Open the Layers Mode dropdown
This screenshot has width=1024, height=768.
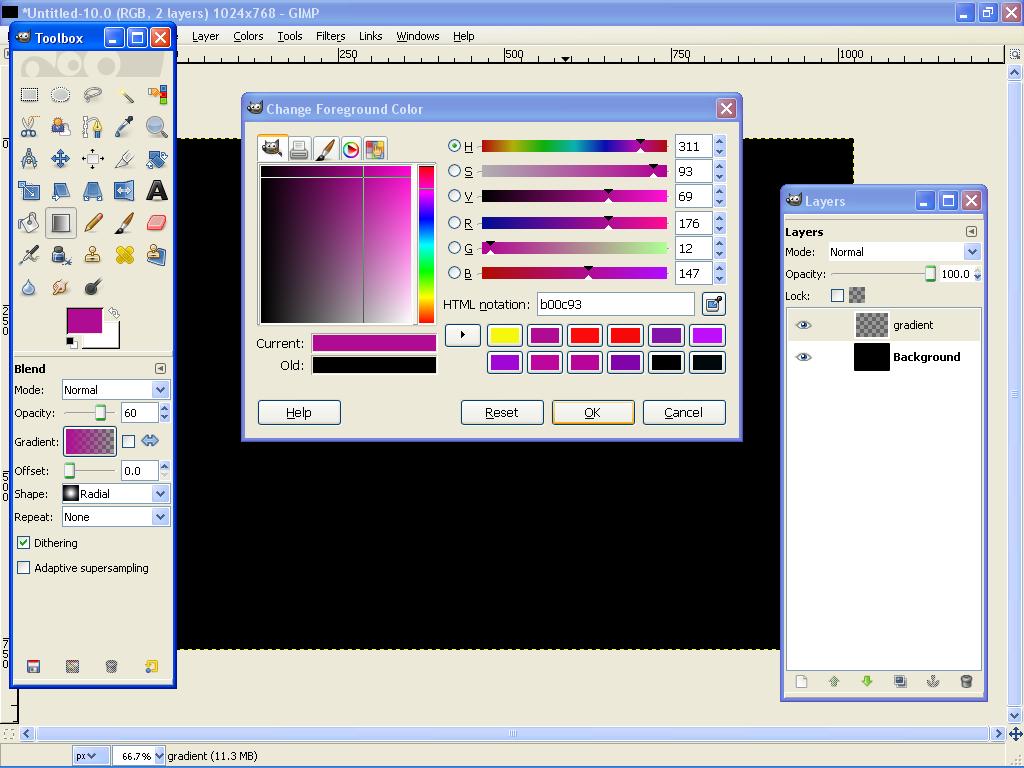(x=904, y=252)
